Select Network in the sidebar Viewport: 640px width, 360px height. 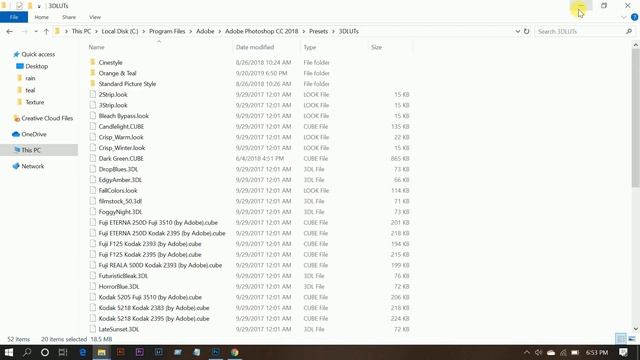coord(32,166)
